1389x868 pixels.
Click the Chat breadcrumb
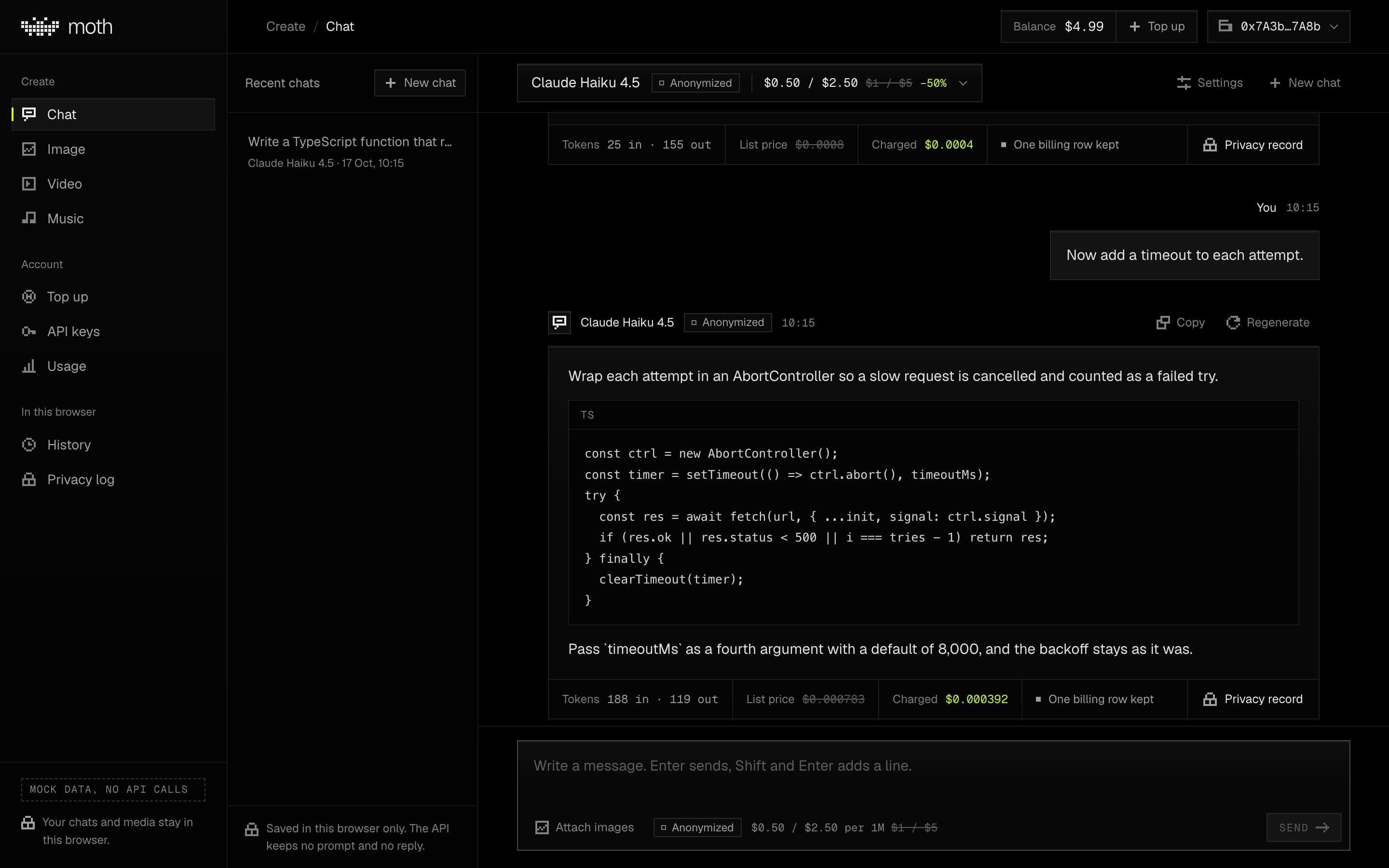pyautogui.click(x=340, y=27)
